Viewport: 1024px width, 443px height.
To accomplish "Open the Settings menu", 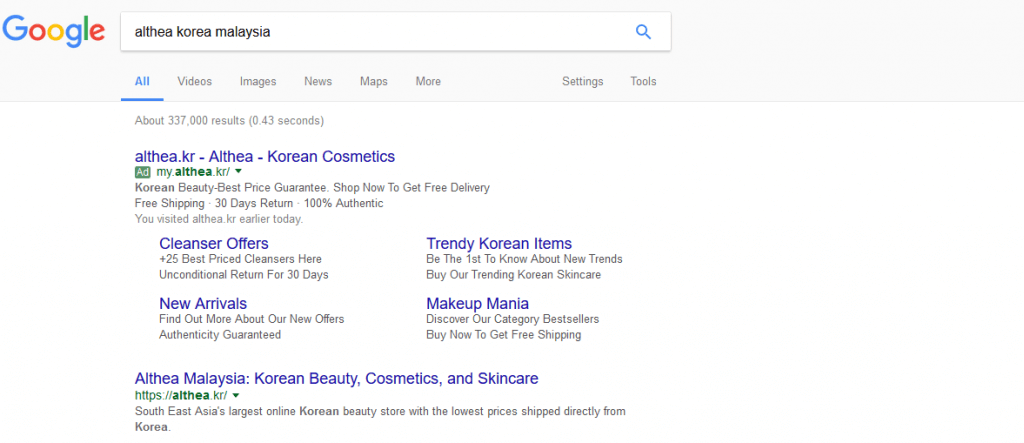I will (583, 82).
